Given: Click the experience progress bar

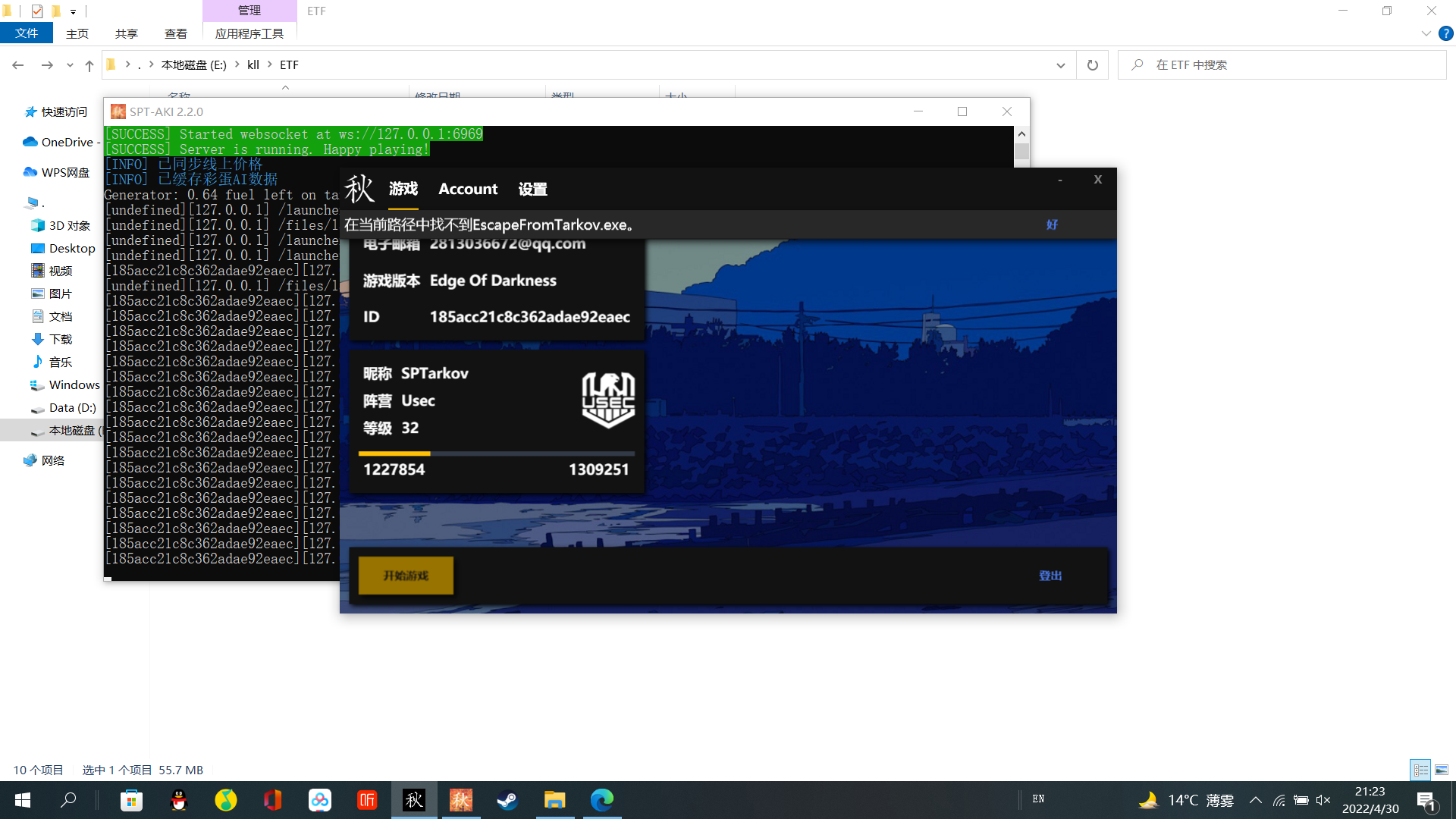Looking at the screenshot, I should pos(497,453).
